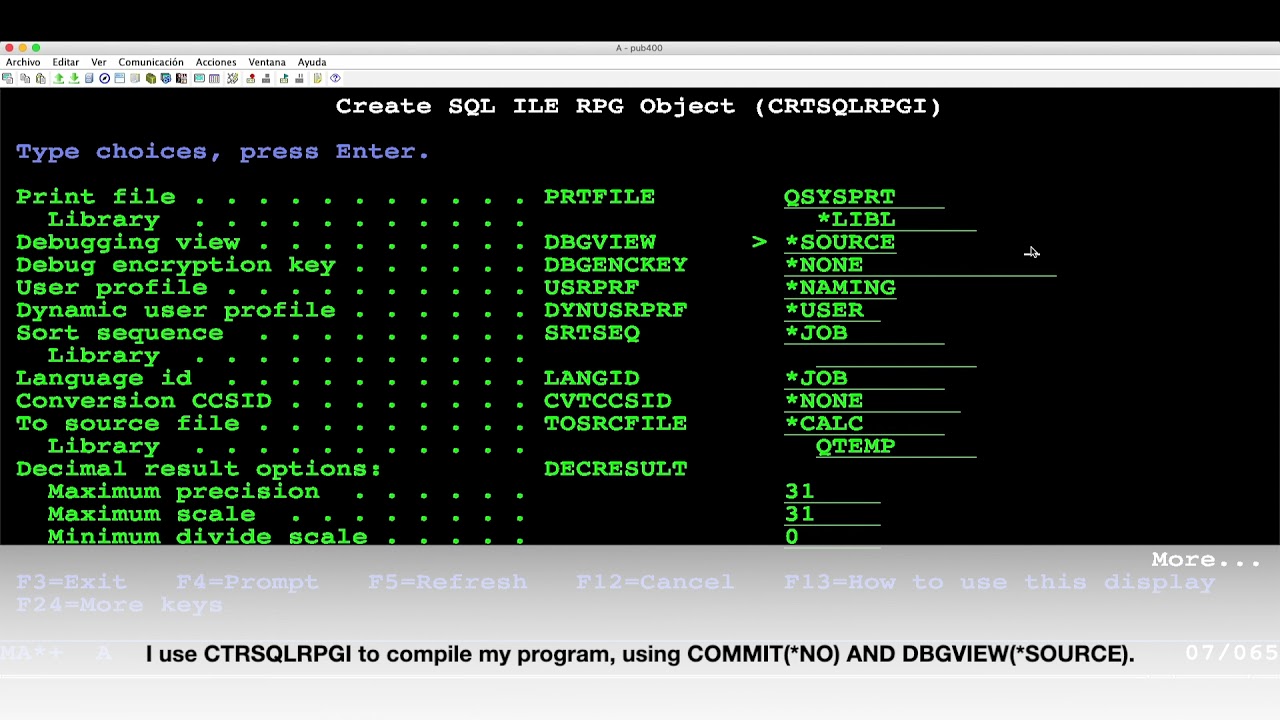
Task: Click the help question mark icon
Action: pyautogui.click(x=335, y=78)
